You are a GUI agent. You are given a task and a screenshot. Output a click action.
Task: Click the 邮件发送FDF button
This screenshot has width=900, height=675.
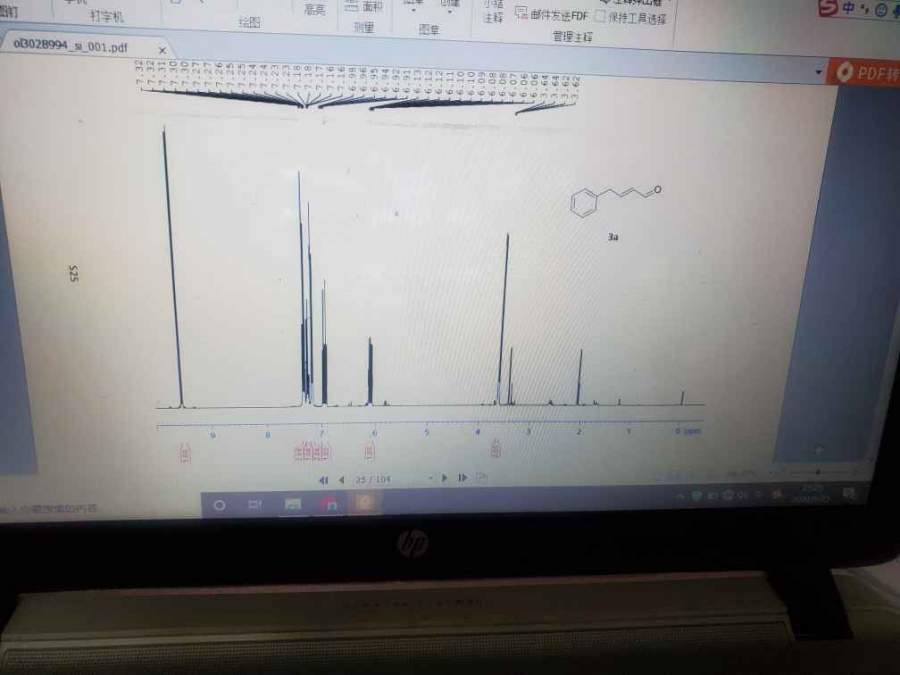pyautogui.click(x=552, y=14)
